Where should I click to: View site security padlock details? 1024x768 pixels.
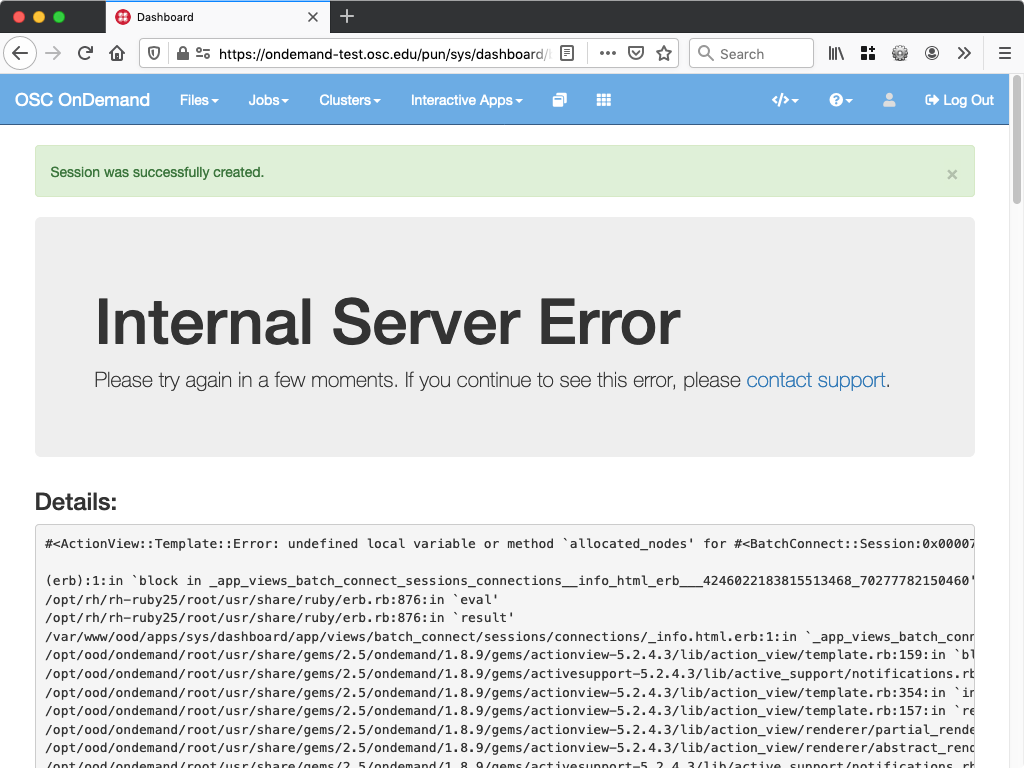tap(183, 54)
